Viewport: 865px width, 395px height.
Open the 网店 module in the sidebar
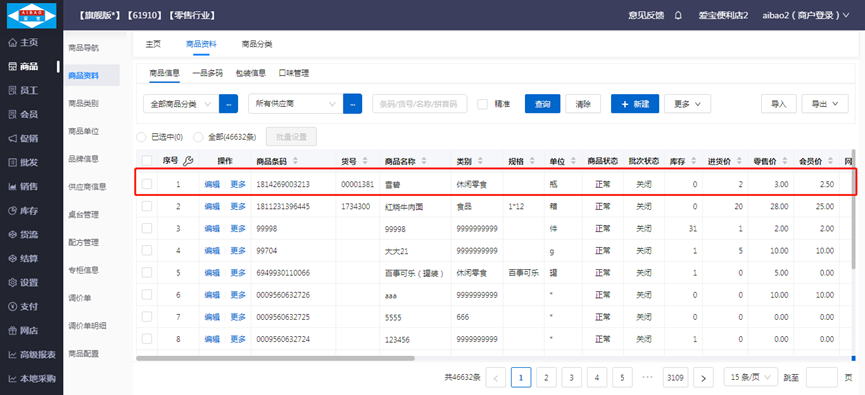pyautogui.click(x=23, y=331)
